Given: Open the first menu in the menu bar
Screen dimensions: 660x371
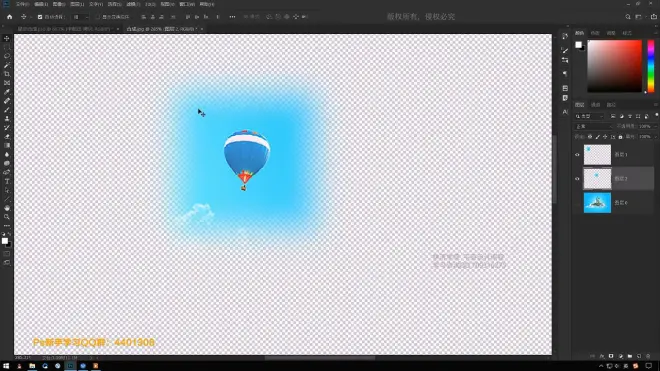Looking at the screenshot, I should click(22, 4).
